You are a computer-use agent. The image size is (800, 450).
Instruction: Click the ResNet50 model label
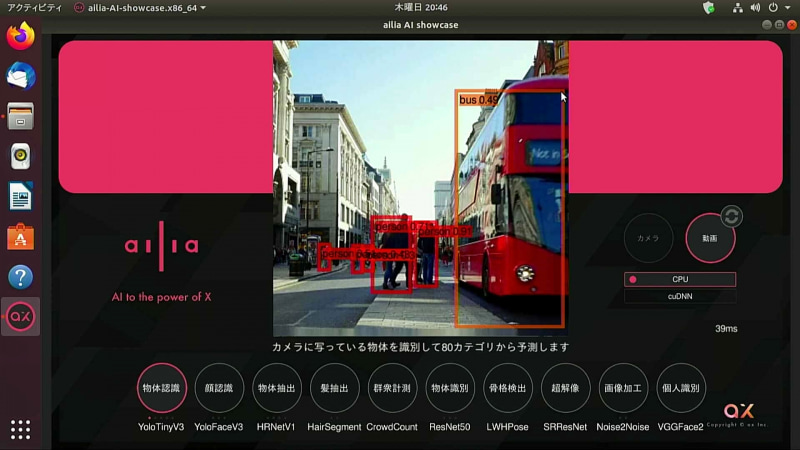pyautogui.click(x=449, y=427)
